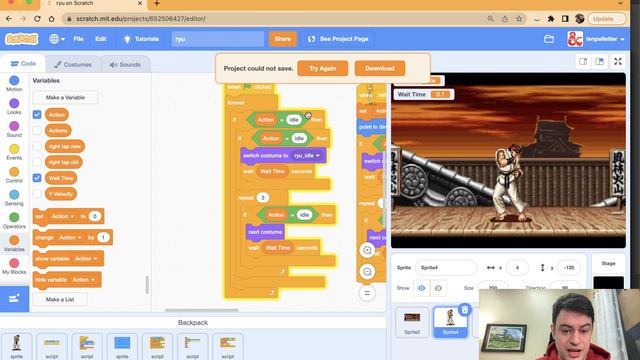This screenshot has height=360, width=640.
Task: Open dropdown in hide variable block
Action: coord(84,280)
